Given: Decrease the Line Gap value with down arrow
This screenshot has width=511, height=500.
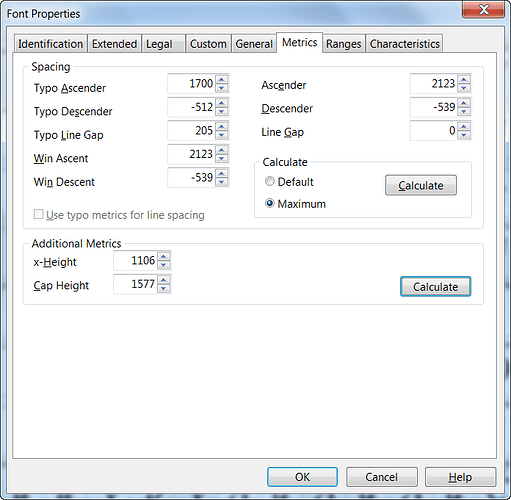Looking at the screenshot, I should click(x=464, y=135).
